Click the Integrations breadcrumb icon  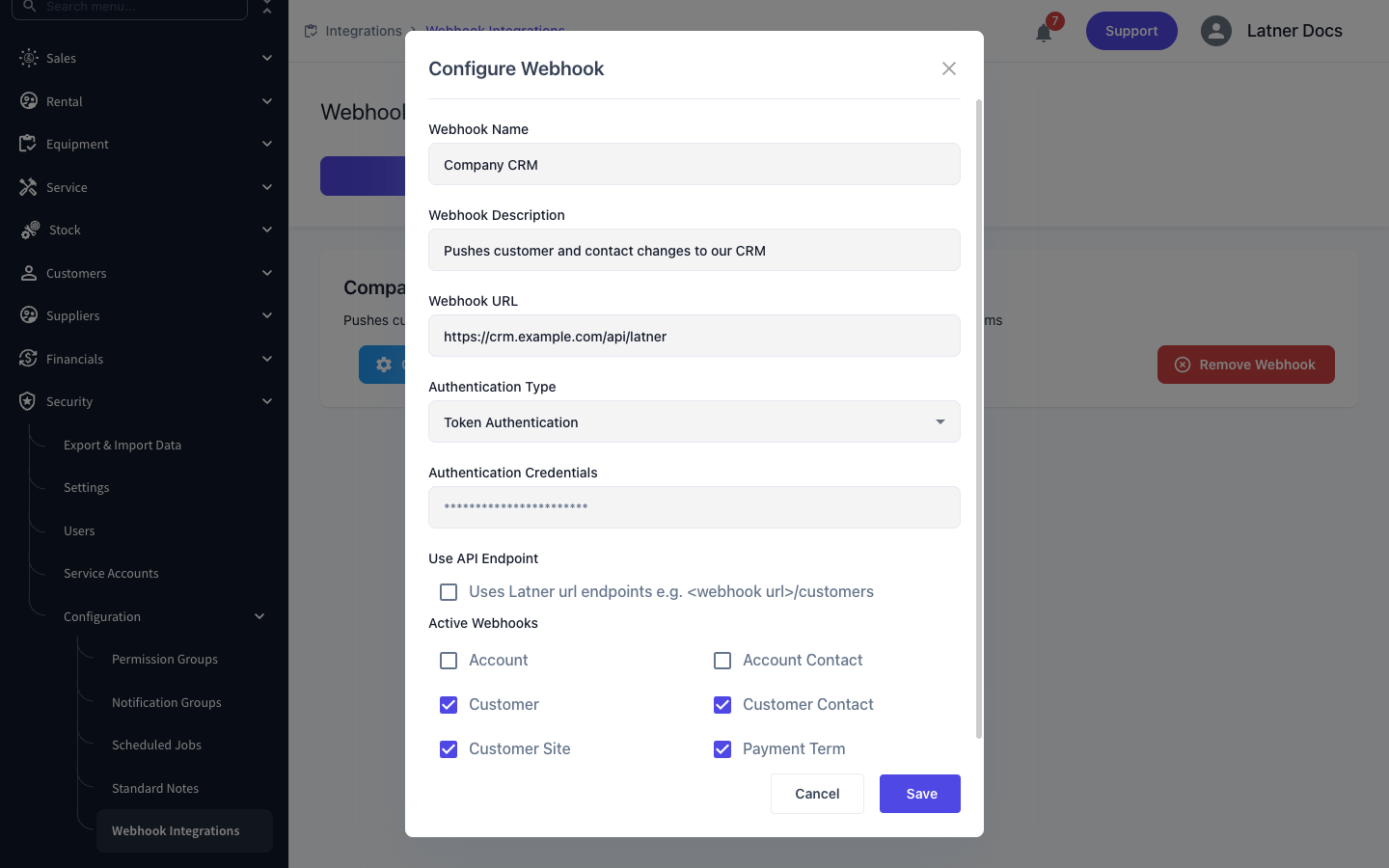coord(311,31)
